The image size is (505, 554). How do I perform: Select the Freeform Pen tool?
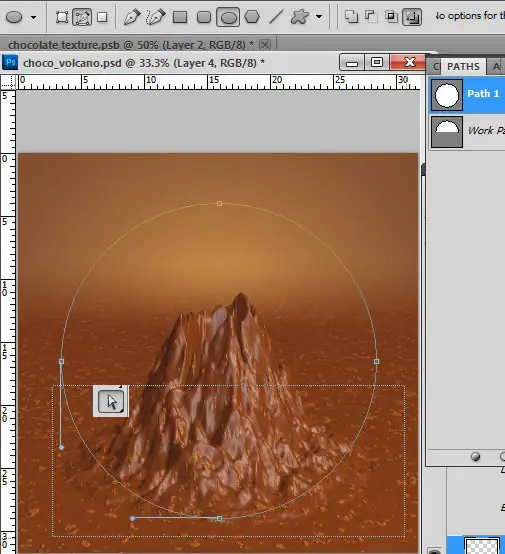pos(156,17)
